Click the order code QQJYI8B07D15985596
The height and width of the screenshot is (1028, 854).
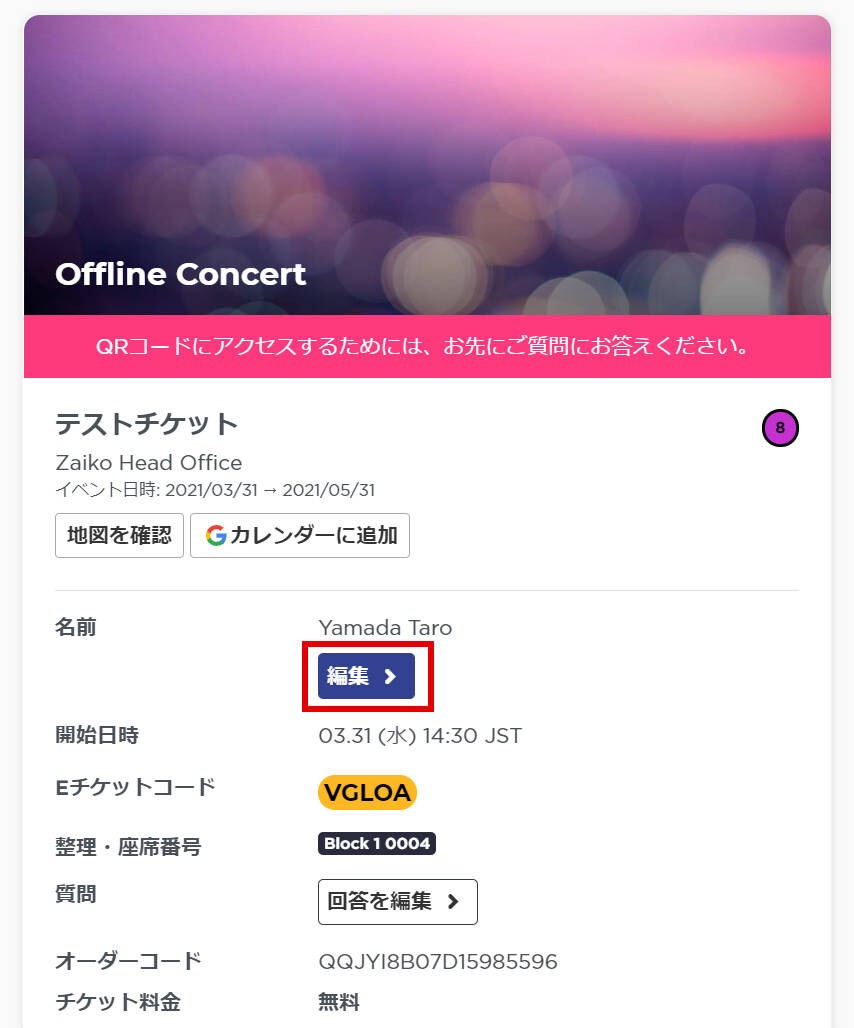click(438, 962)
